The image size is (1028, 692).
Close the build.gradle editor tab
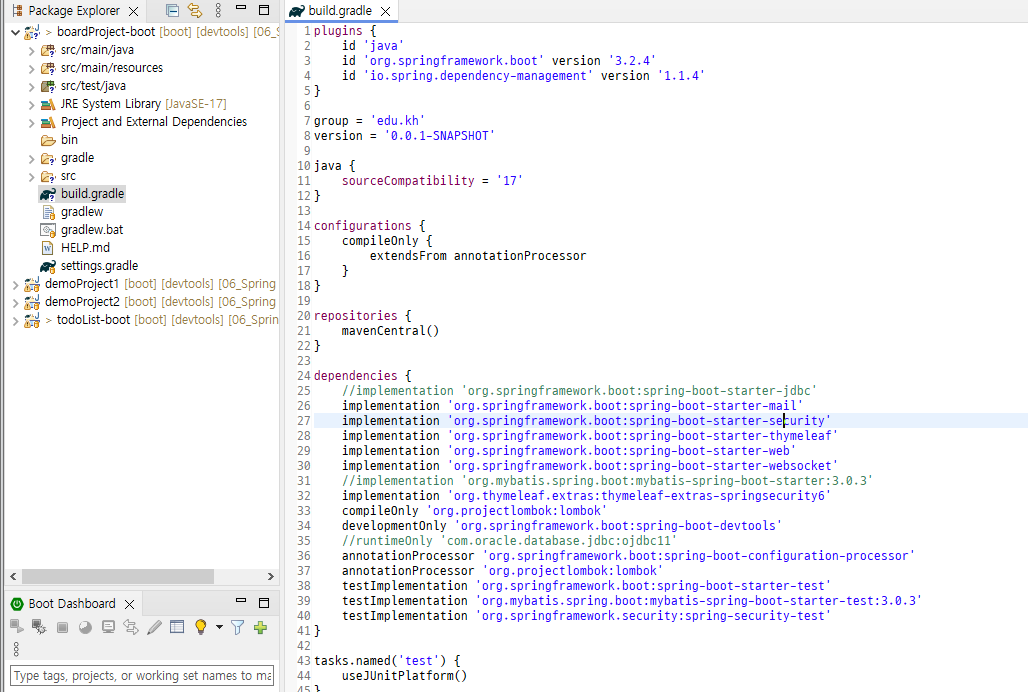(386, 11)
